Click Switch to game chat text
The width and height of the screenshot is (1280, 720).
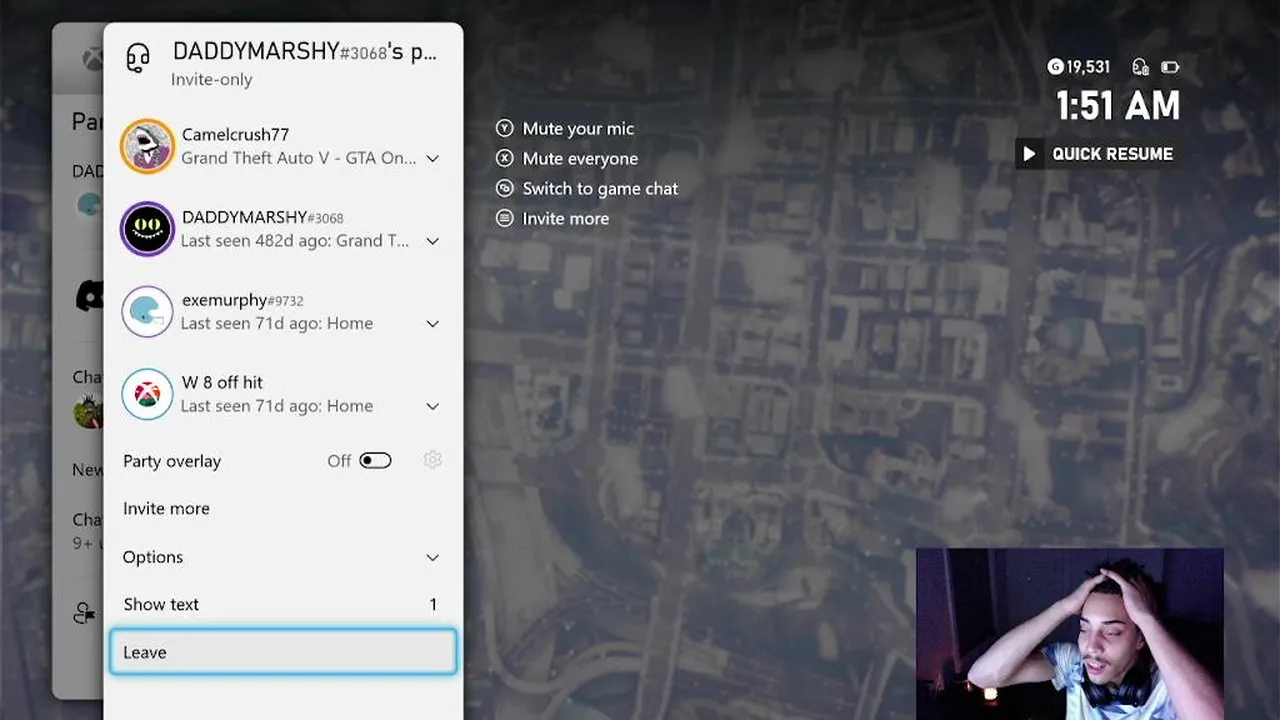click(600, 189)
